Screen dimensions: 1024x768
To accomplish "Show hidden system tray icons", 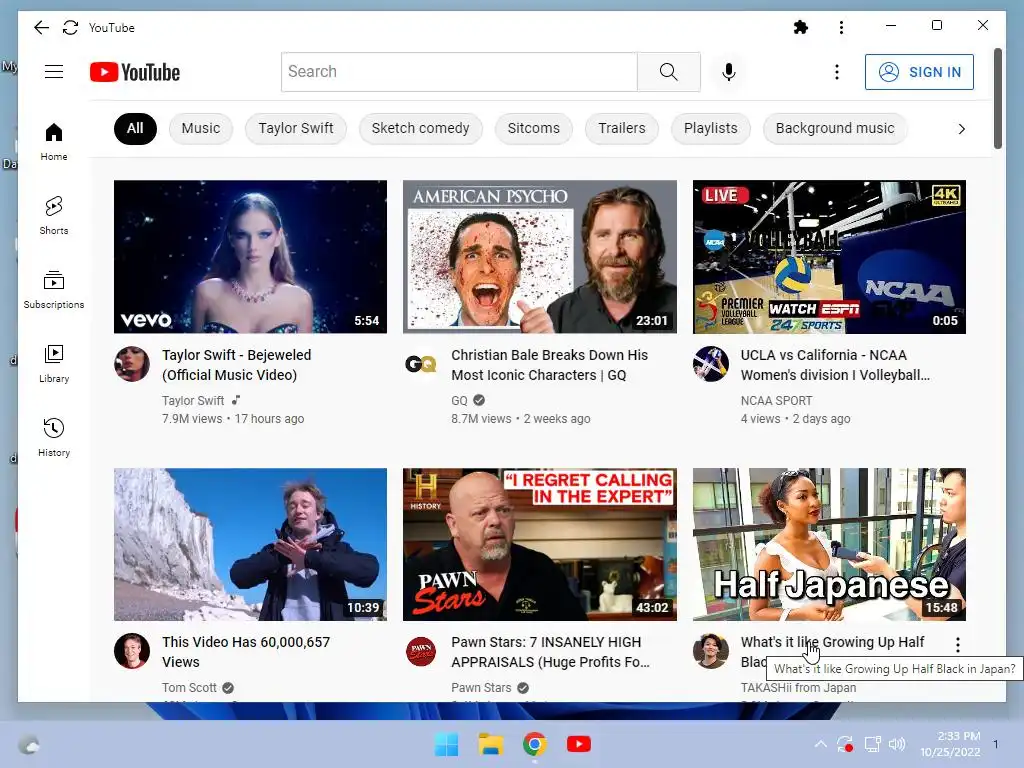I will pyautogui.click(x=821, y=744).
